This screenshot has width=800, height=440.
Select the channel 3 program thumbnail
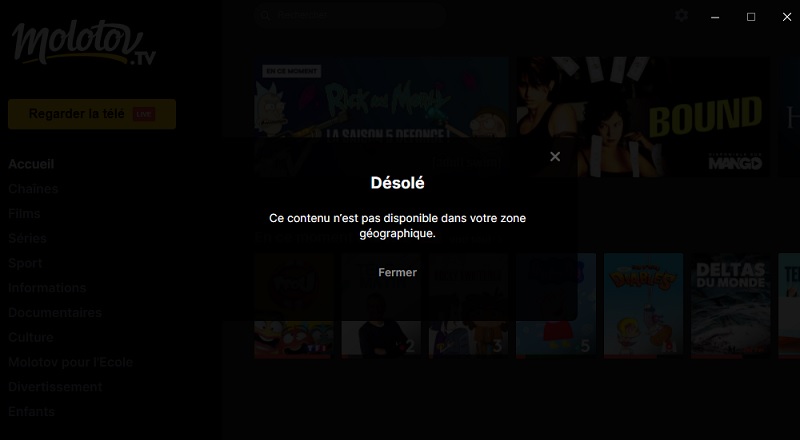point(468,305)
